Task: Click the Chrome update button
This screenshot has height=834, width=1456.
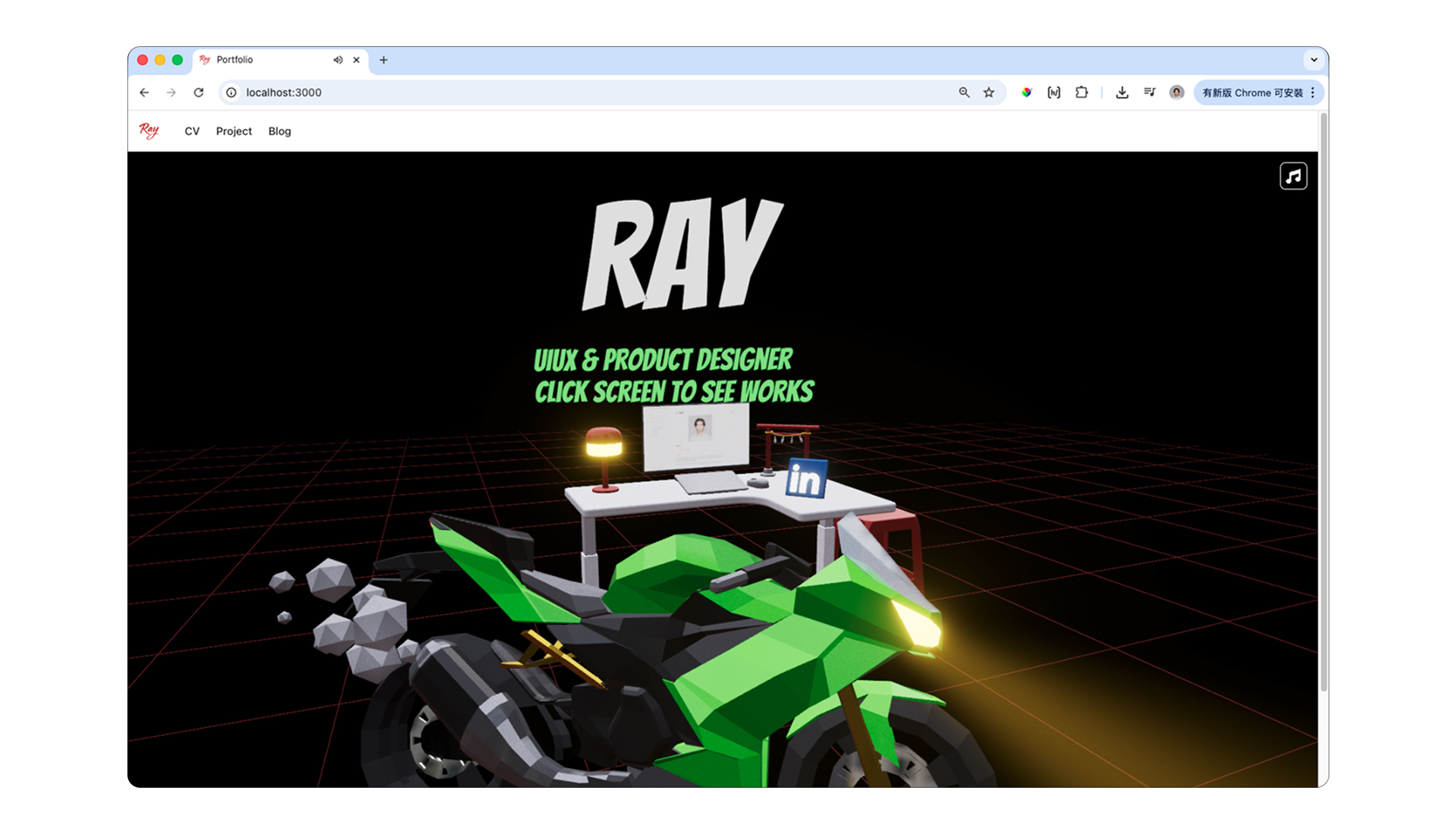Action: 1253,92
